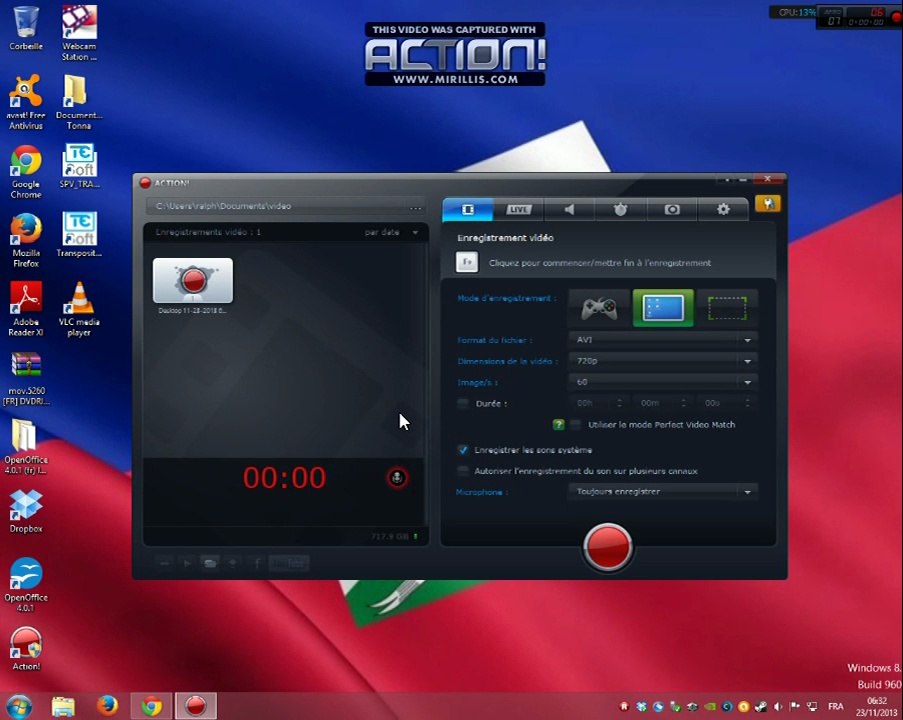Launch Adobe Reader XI shortcut
This screenshot has width=903, height=720.
(26, 309)
